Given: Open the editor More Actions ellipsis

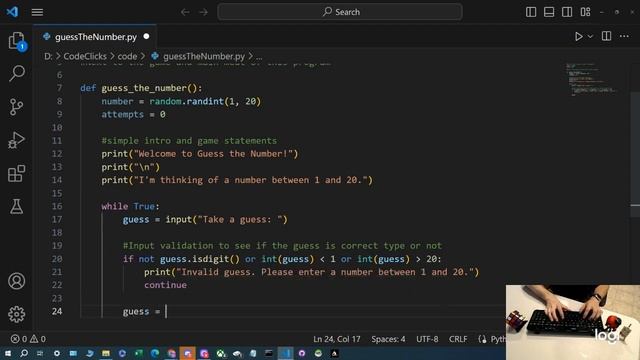Looking at the screenshot, I should click(x=624, y=36).
